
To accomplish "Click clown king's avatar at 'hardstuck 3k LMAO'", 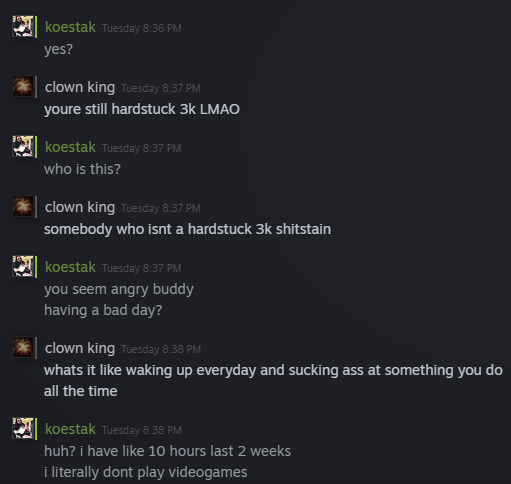I will pyautogui.click(x=23, y=86).
